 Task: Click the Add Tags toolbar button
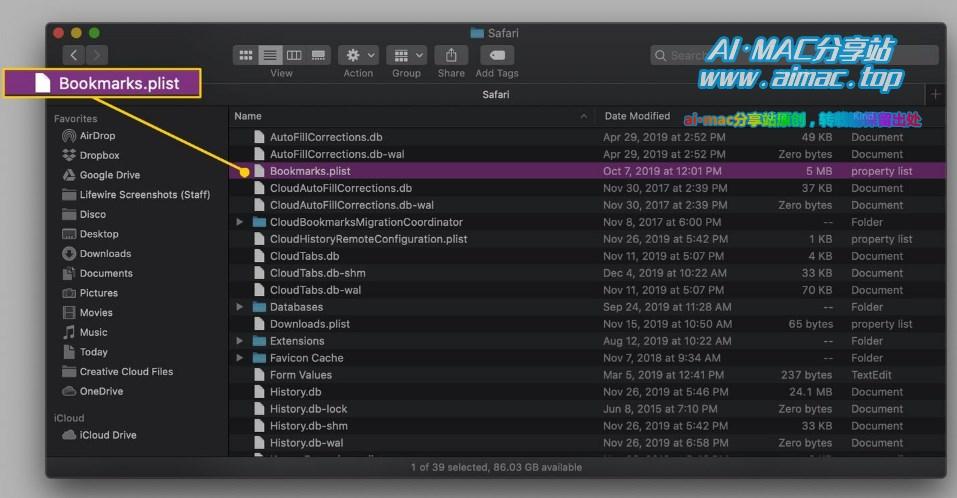click(x=497, y=56)
